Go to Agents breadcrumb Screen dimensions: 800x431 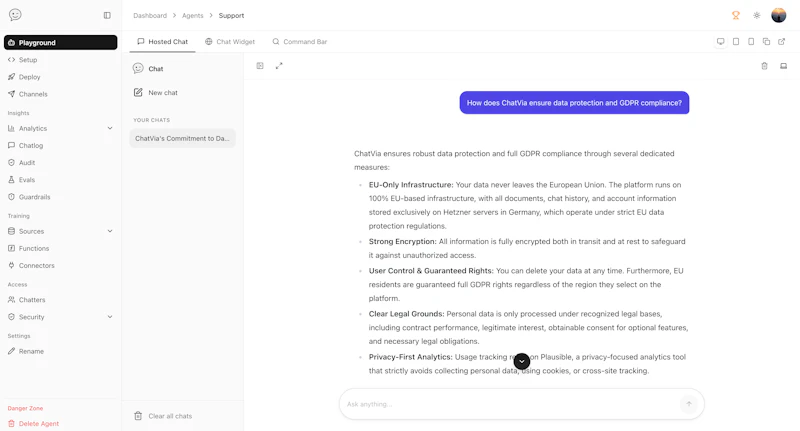click(x=192, y=15)
